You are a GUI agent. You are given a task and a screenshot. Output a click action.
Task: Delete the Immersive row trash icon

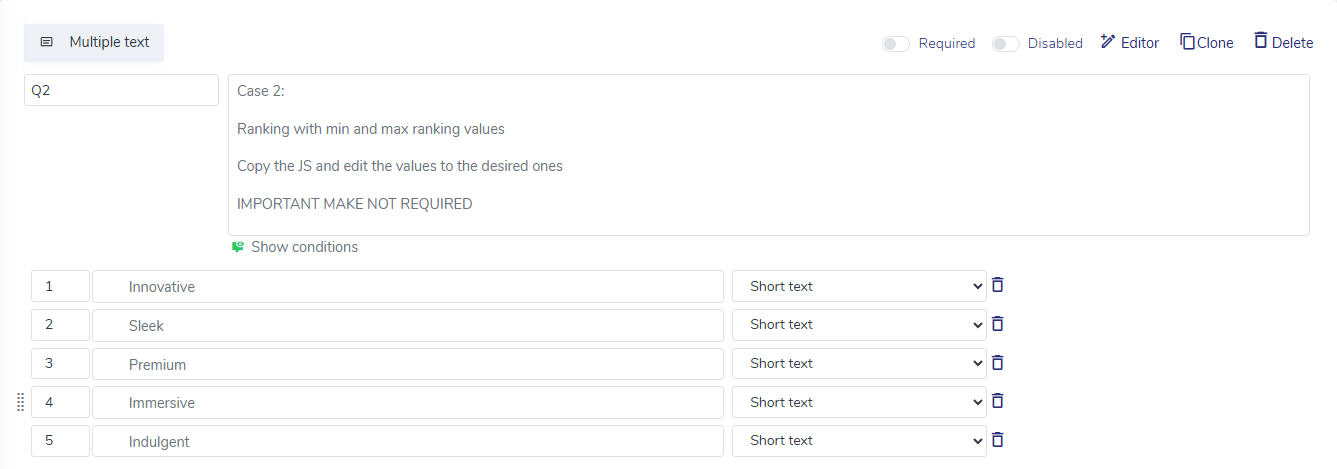click(x=997, y=401)
